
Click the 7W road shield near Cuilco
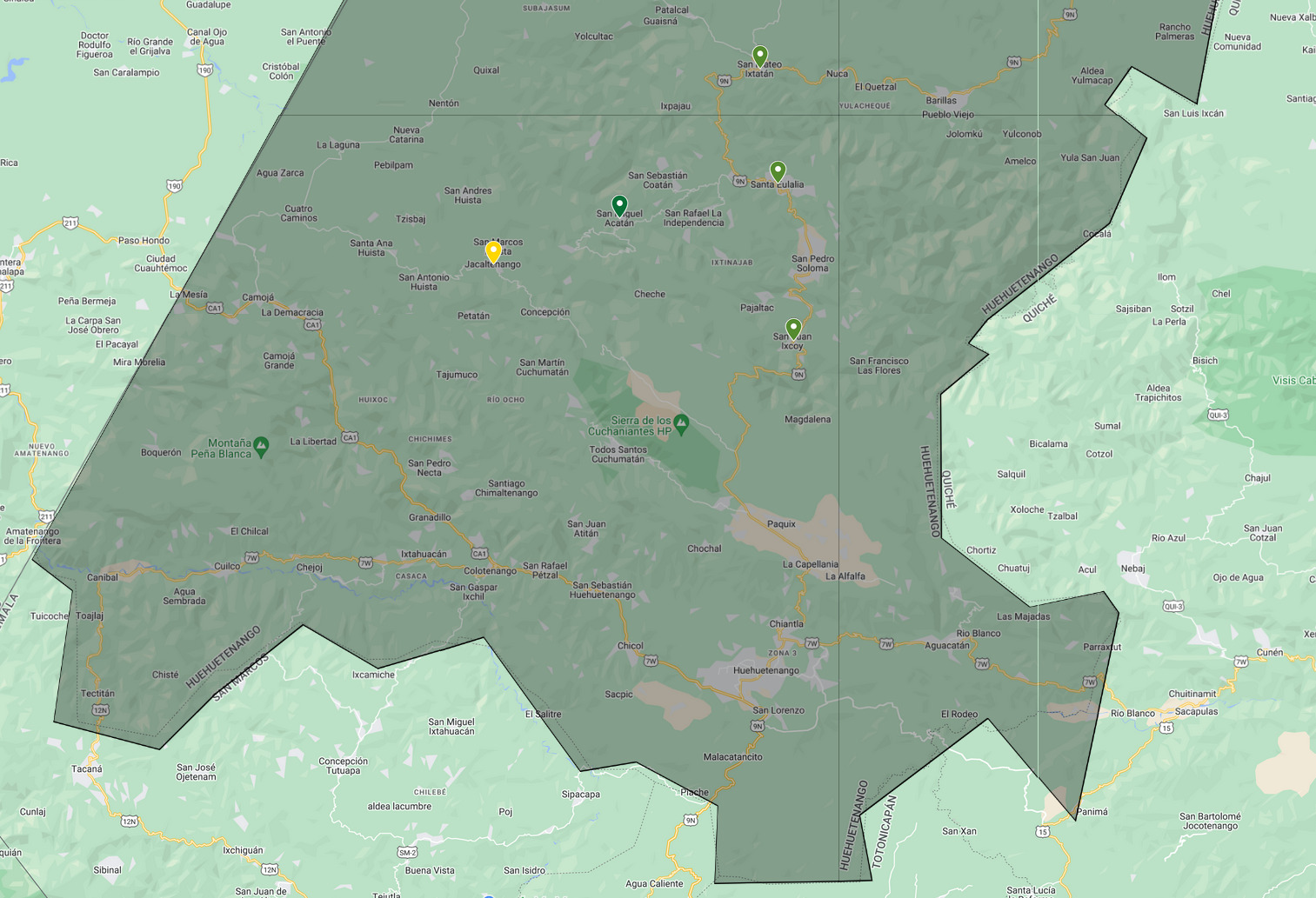click(x=251, y=557)
